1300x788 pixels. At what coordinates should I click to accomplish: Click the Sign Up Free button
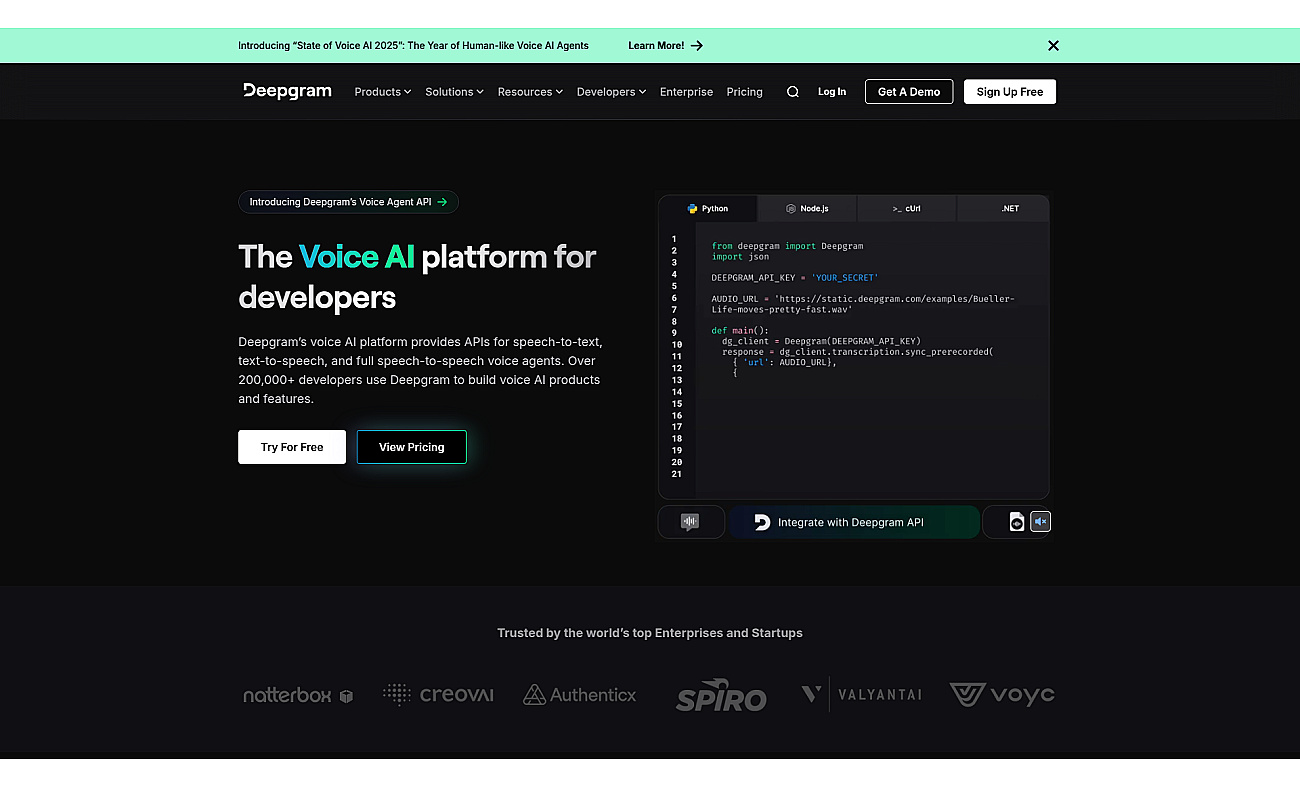[1010, 92]
